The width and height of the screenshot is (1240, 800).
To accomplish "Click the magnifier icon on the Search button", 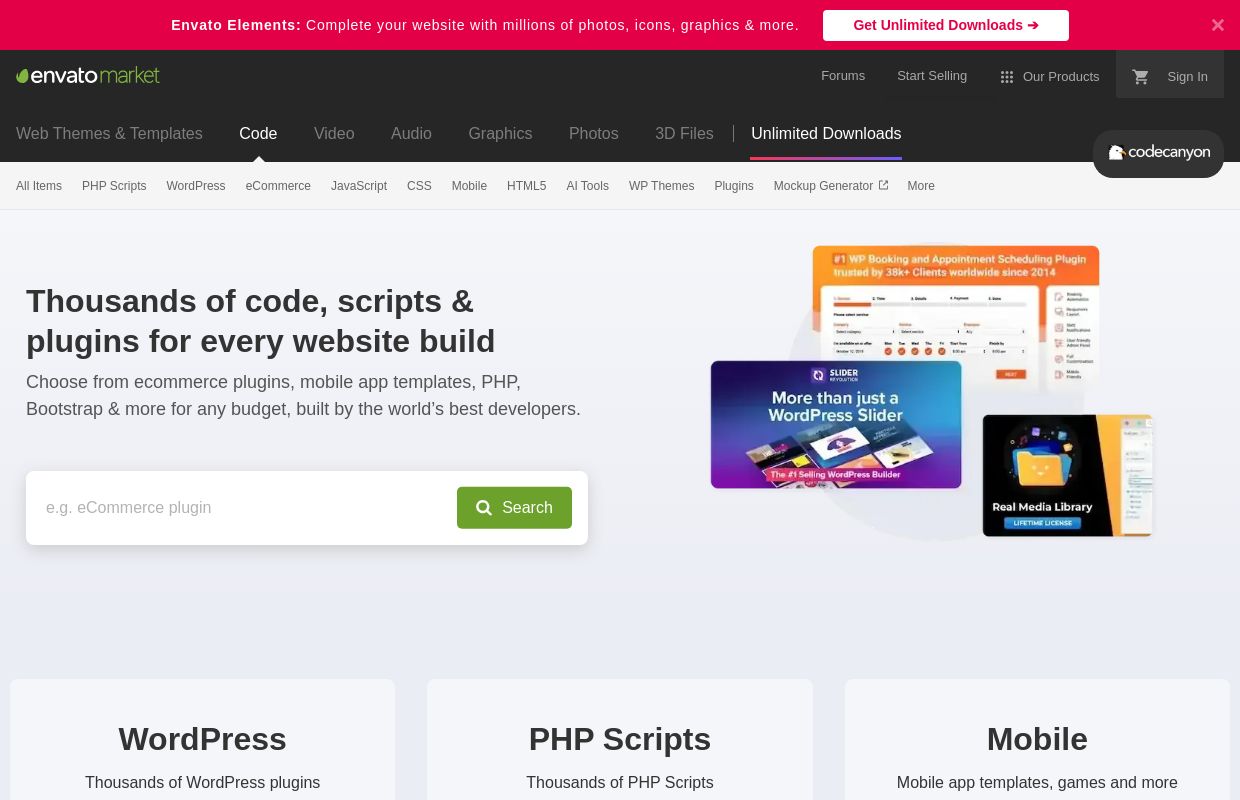I will 484,508.
